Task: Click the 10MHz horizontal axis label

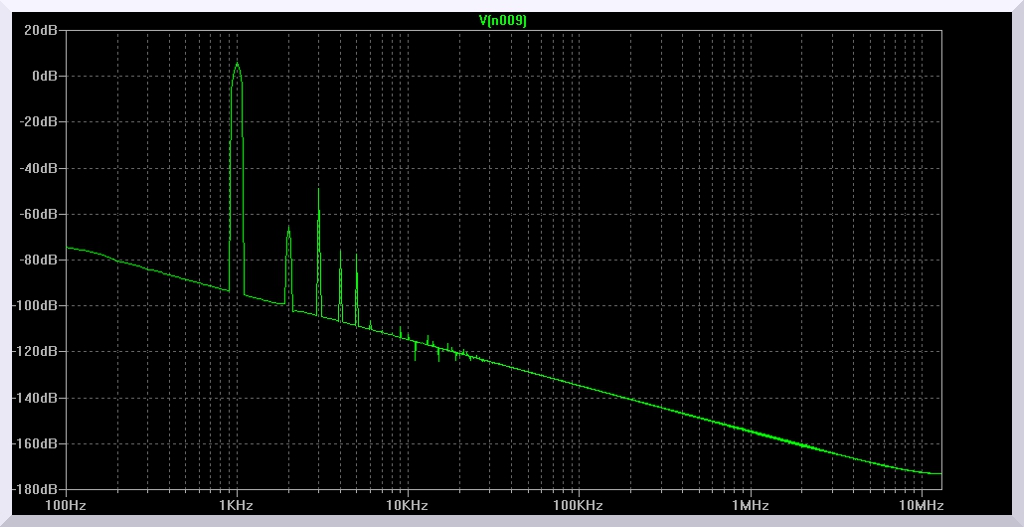Action: coord(921,506)
